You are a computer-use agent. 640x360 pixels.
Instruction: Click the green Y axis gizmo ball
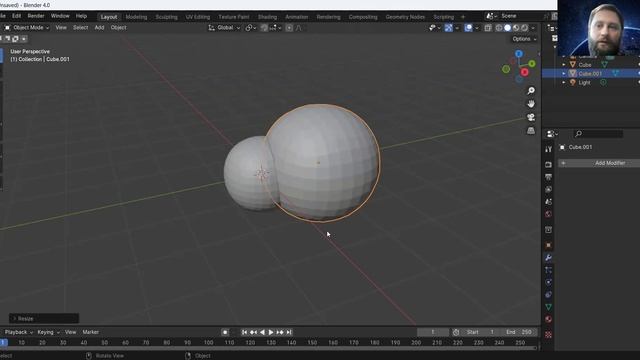point(531,64)
